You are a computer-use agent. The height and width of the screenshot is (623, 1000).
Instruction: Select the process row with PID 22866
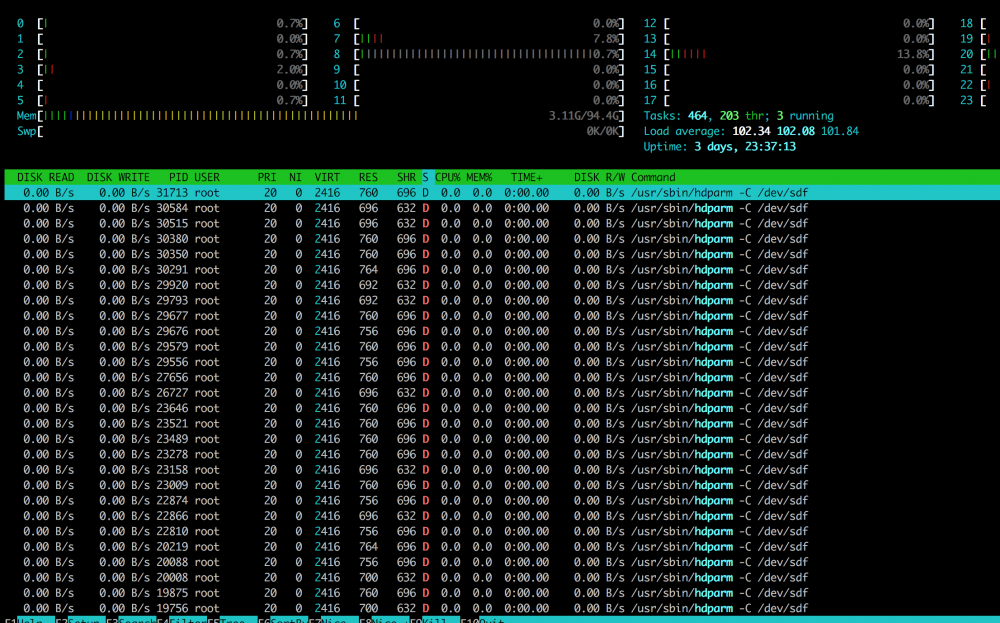(502, 516)
